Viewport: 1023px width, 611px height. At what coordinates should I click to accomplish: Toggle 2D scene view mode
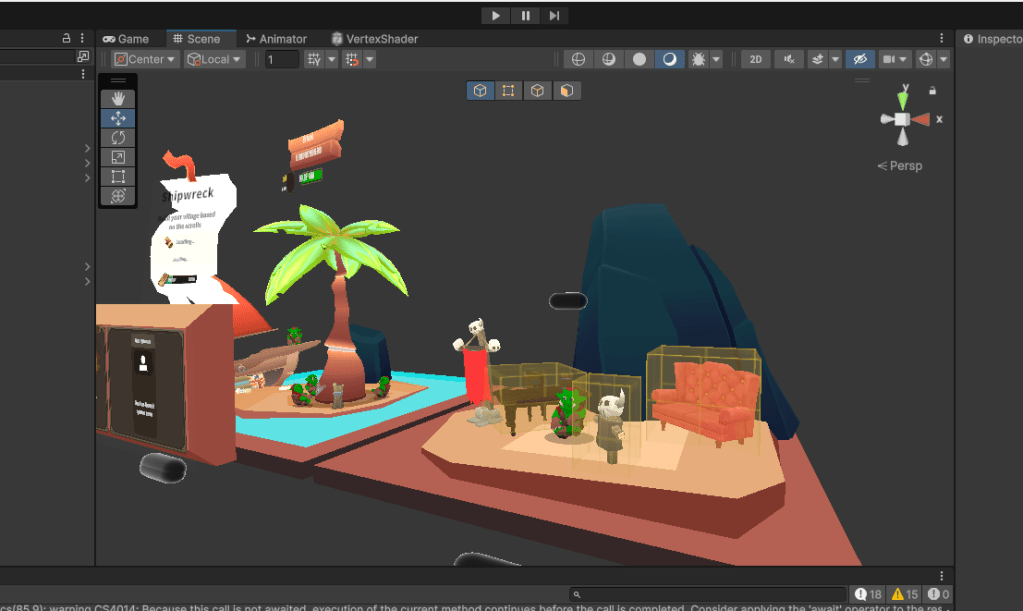756,59
